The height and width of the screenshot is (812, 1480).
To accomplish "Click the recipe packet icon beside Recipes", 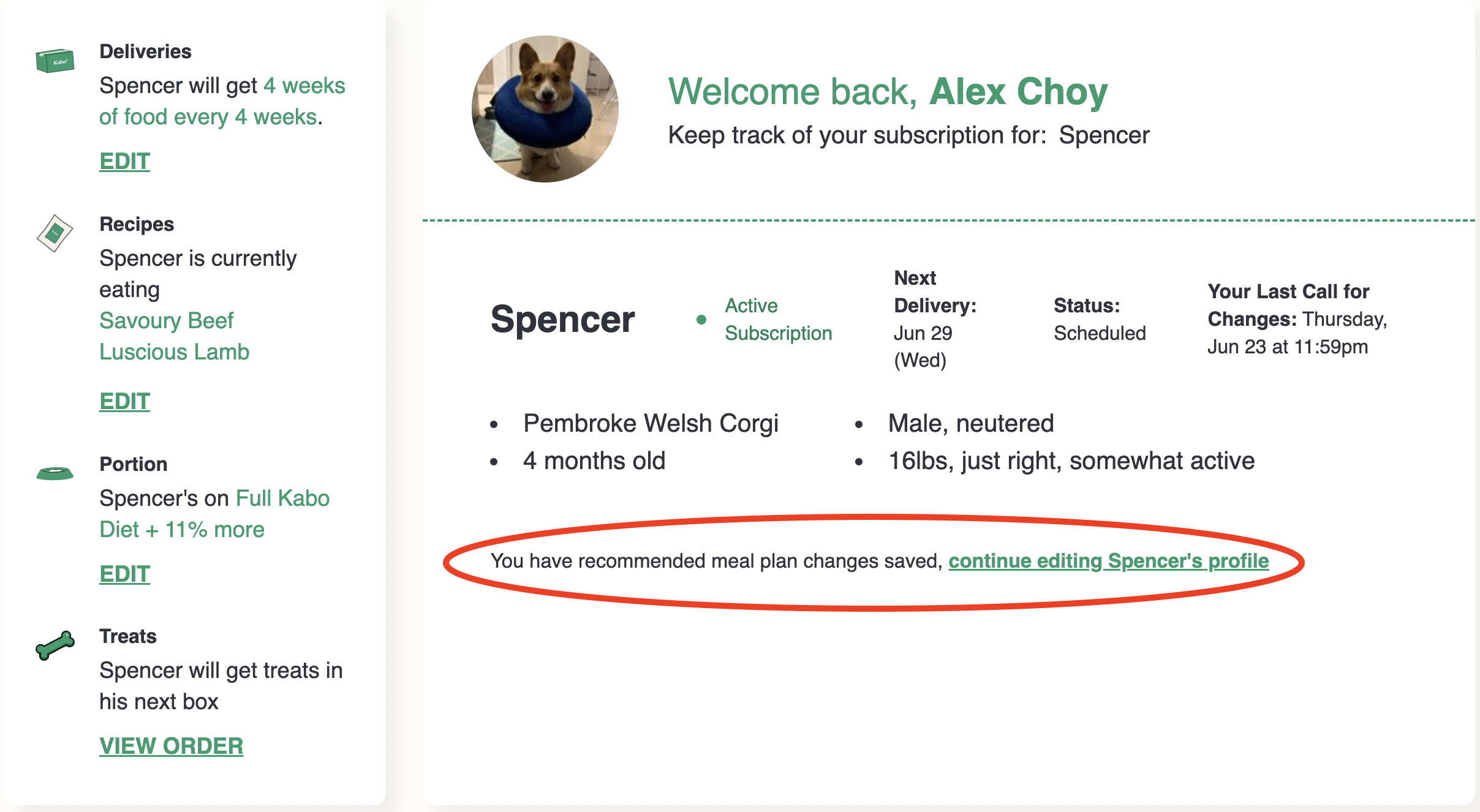I will click(x=55, y=233).
